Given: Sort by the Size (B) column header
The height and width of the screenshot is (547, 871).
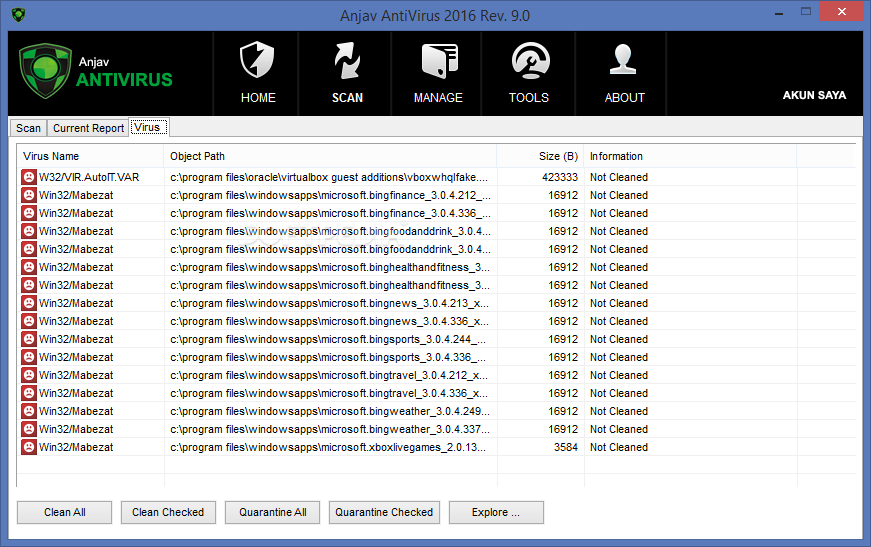Looking at the screenshot, I should point(540,156).
